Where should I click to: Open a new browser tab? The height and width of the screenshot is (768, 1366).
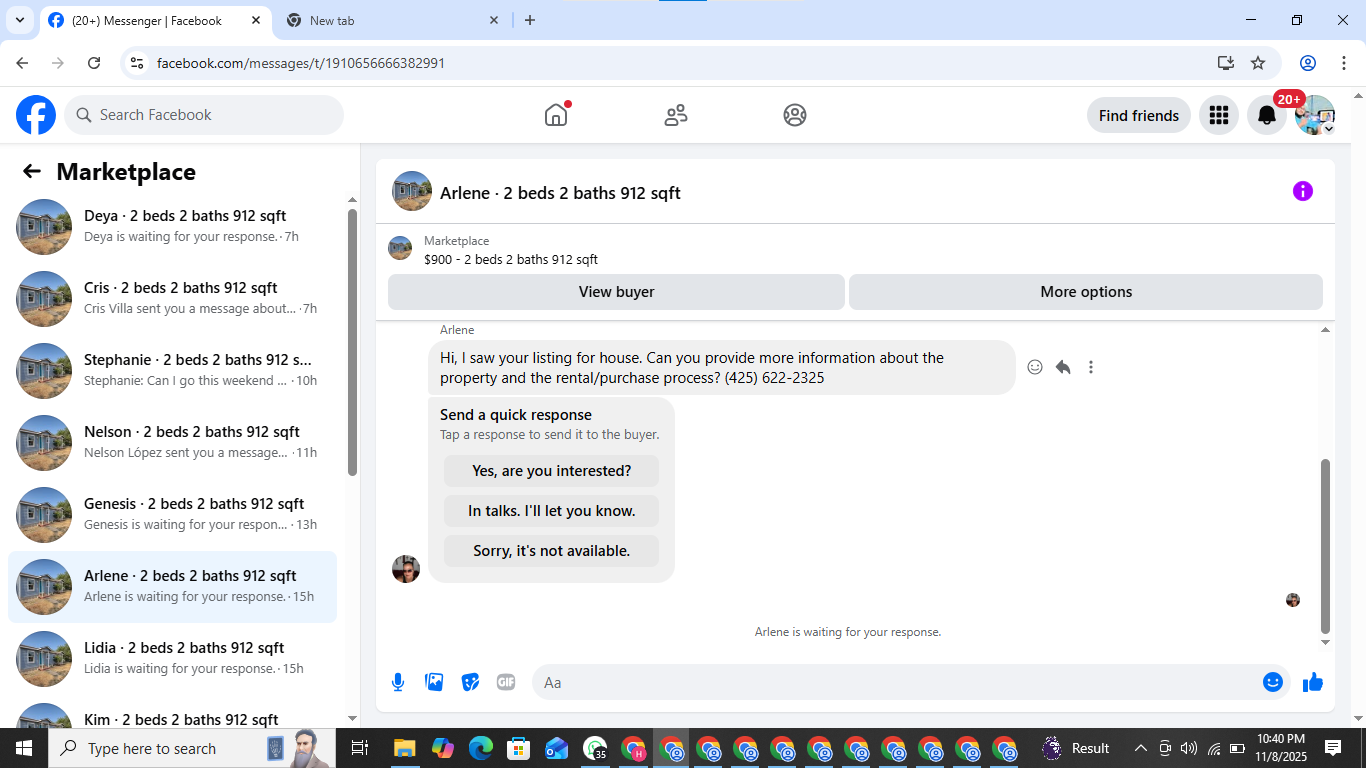click(530, 20)
